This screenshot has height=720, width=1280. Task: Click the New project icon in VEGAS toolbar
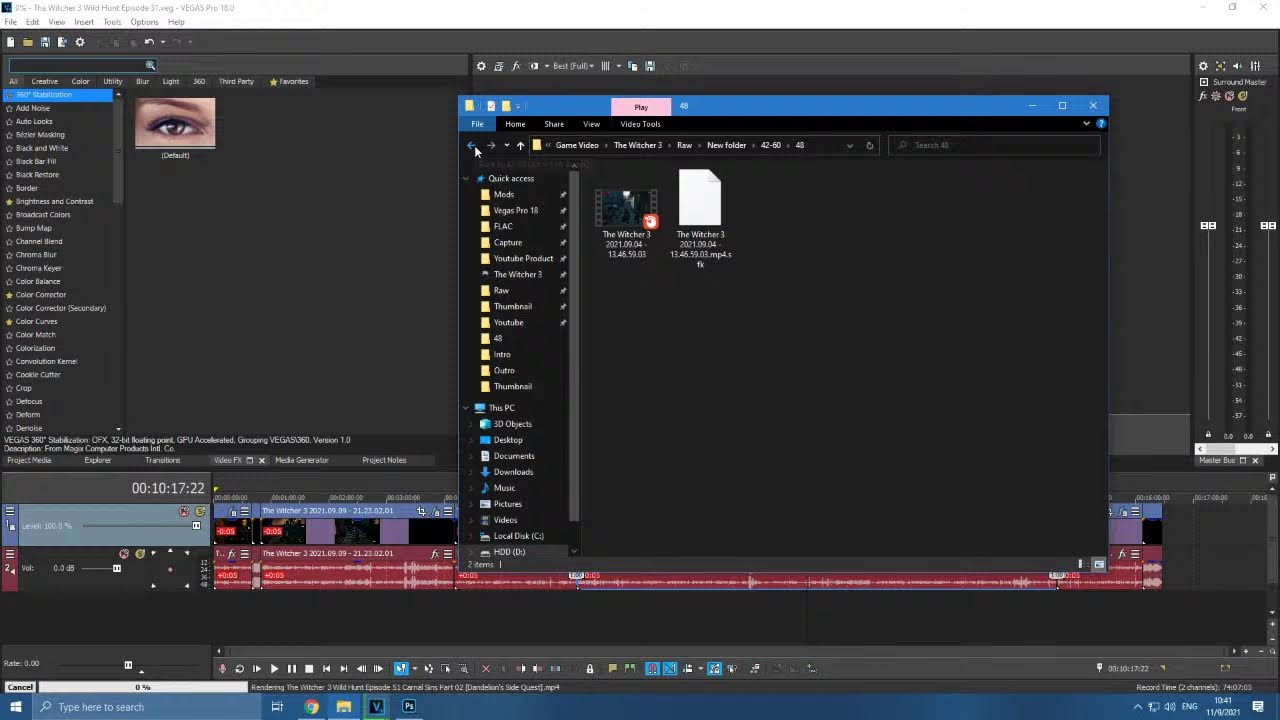11,42
